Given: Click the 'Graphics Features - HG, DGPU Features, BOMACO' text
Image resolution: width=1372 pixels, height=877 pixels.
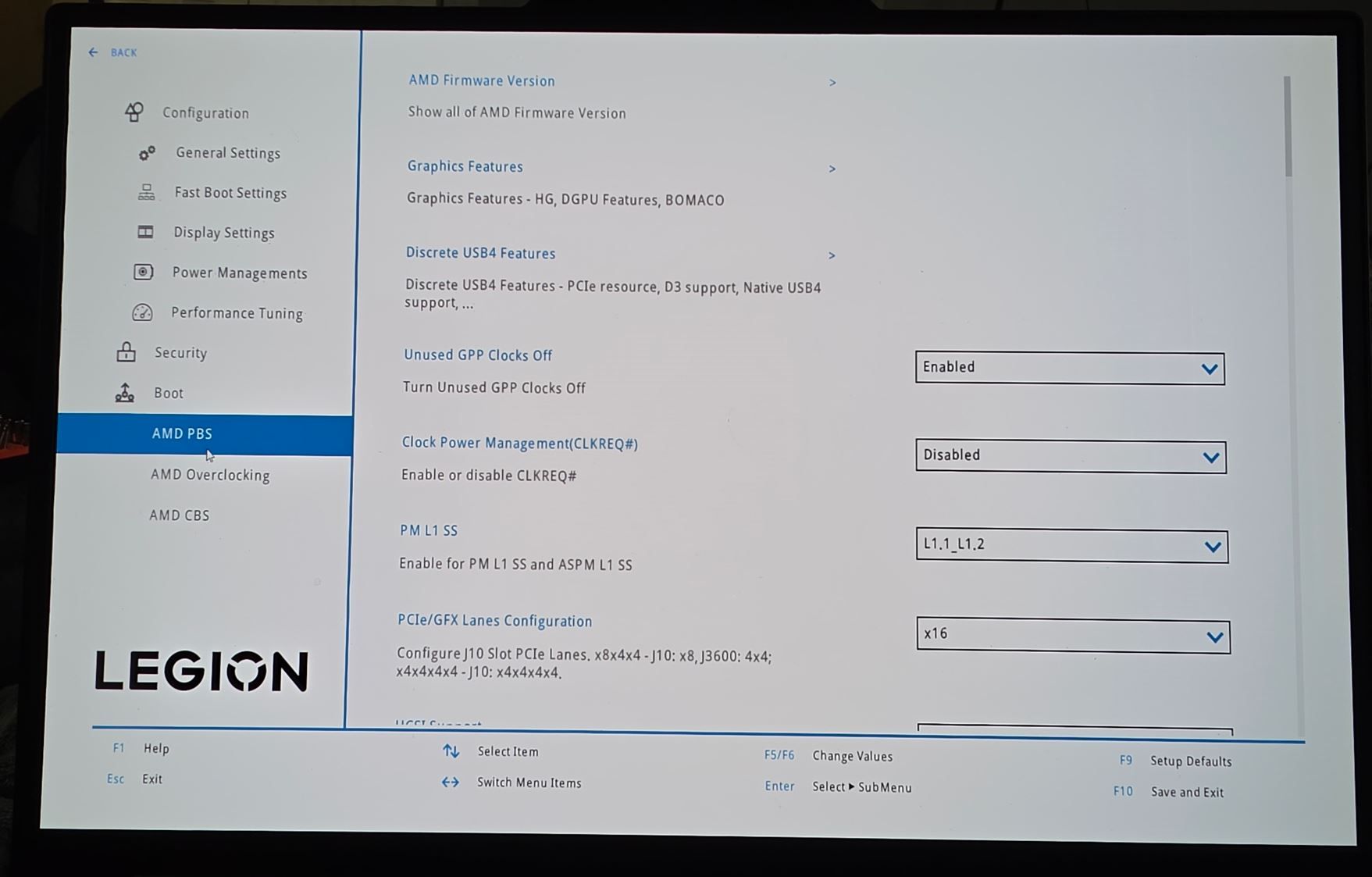Looking at the screenshot, I should point(565,199).
